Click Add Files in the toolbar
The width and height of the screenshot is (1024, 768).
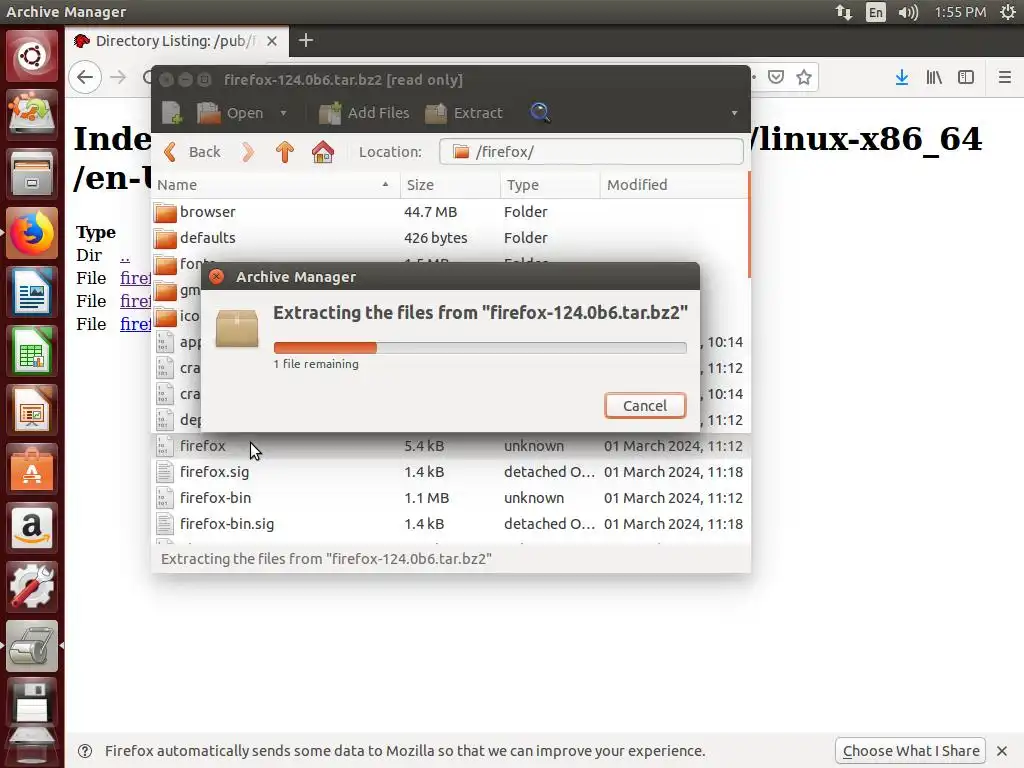coord(364,113)
